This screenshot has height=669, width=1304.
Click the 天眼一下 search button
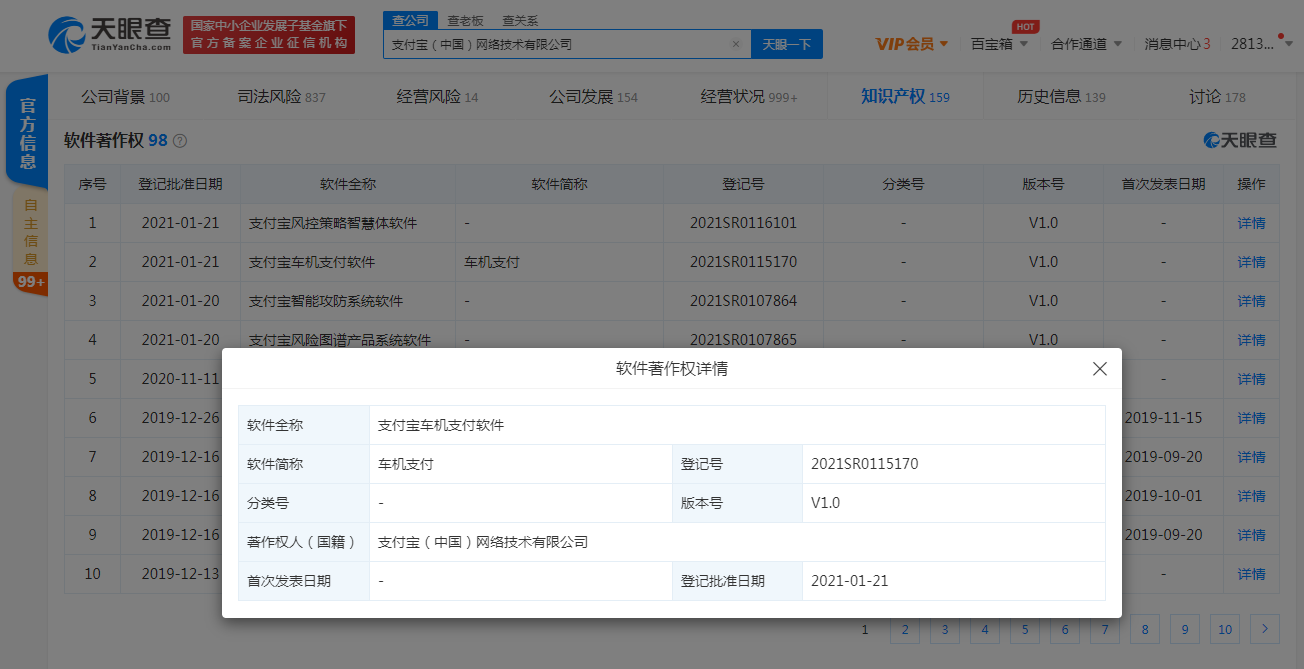coord(786,44)
